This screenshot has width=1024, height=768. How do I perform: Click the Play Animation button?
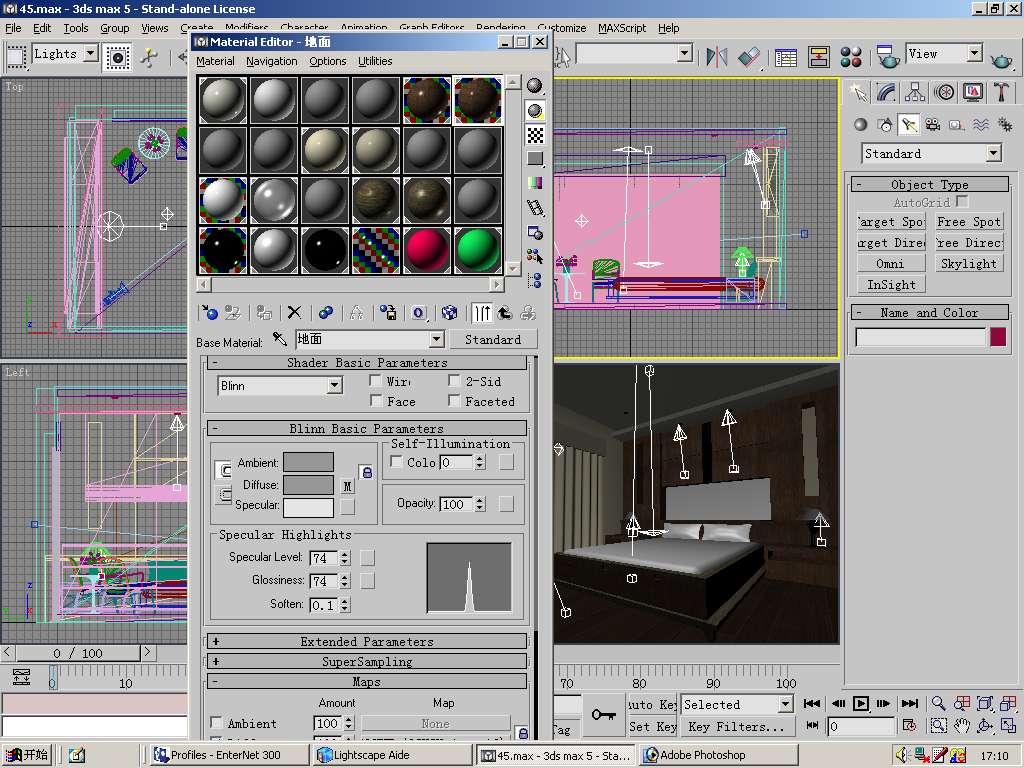pyautogui.click(x=860, y=704)
